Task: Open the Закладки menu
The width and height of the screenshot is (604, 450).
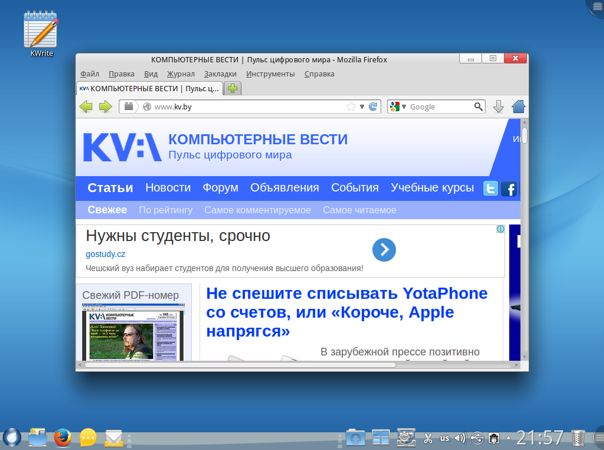Action: click(x=220, y=74)
